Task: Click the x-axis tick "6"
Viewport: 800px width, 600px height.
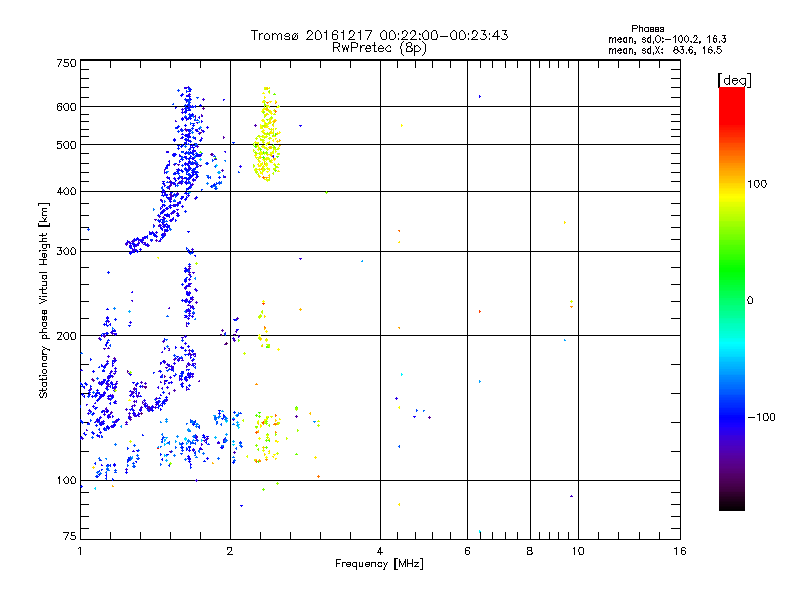Action: coord(467,551)
